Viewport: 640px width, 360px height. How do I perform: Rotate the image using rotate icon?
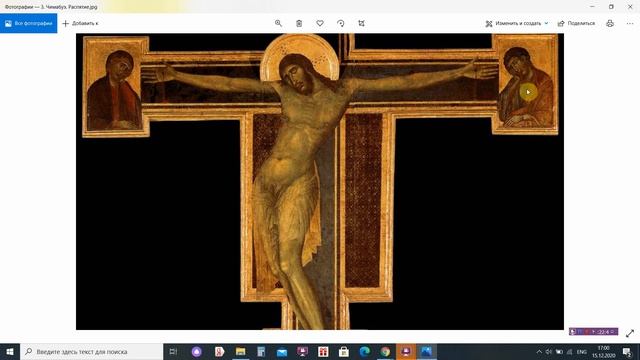click(x=341, y=23)
